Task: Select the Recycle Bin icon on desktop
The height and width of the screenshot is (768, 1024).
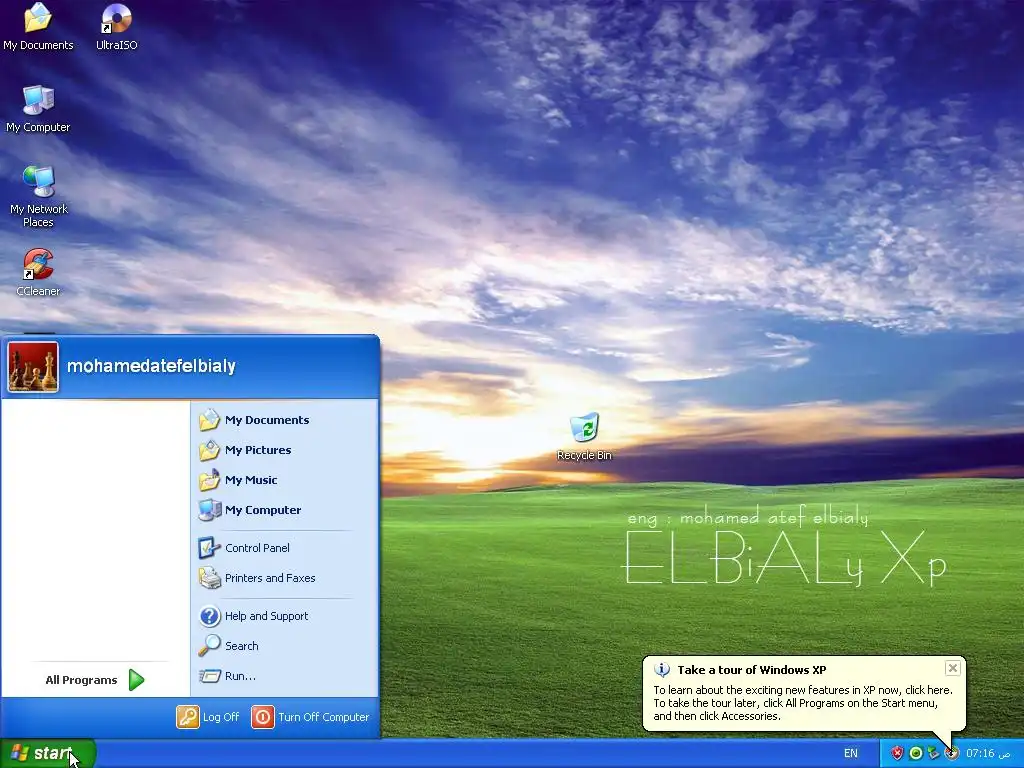Action: 584,436
